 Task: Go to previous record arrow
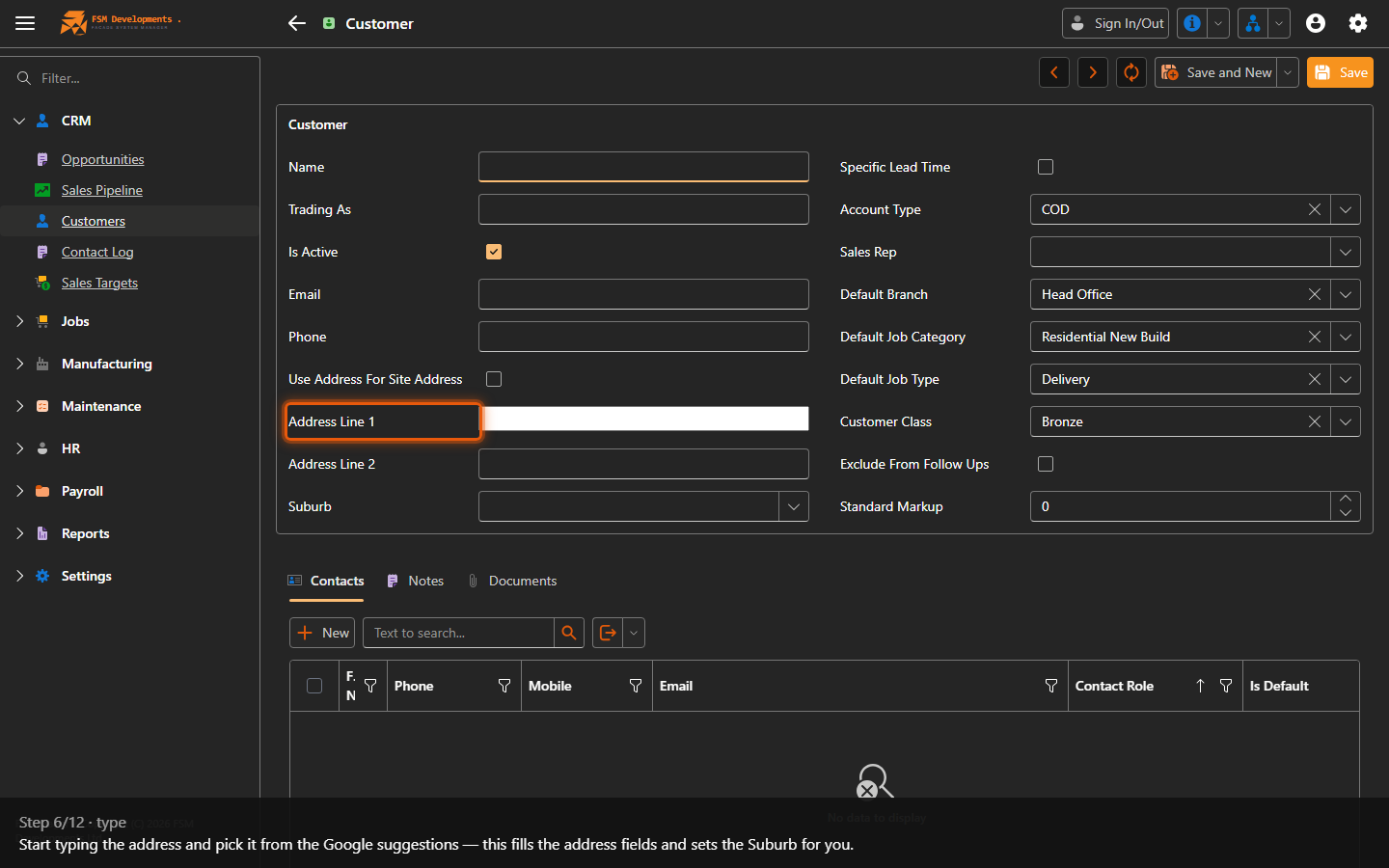coord(1054,72)
